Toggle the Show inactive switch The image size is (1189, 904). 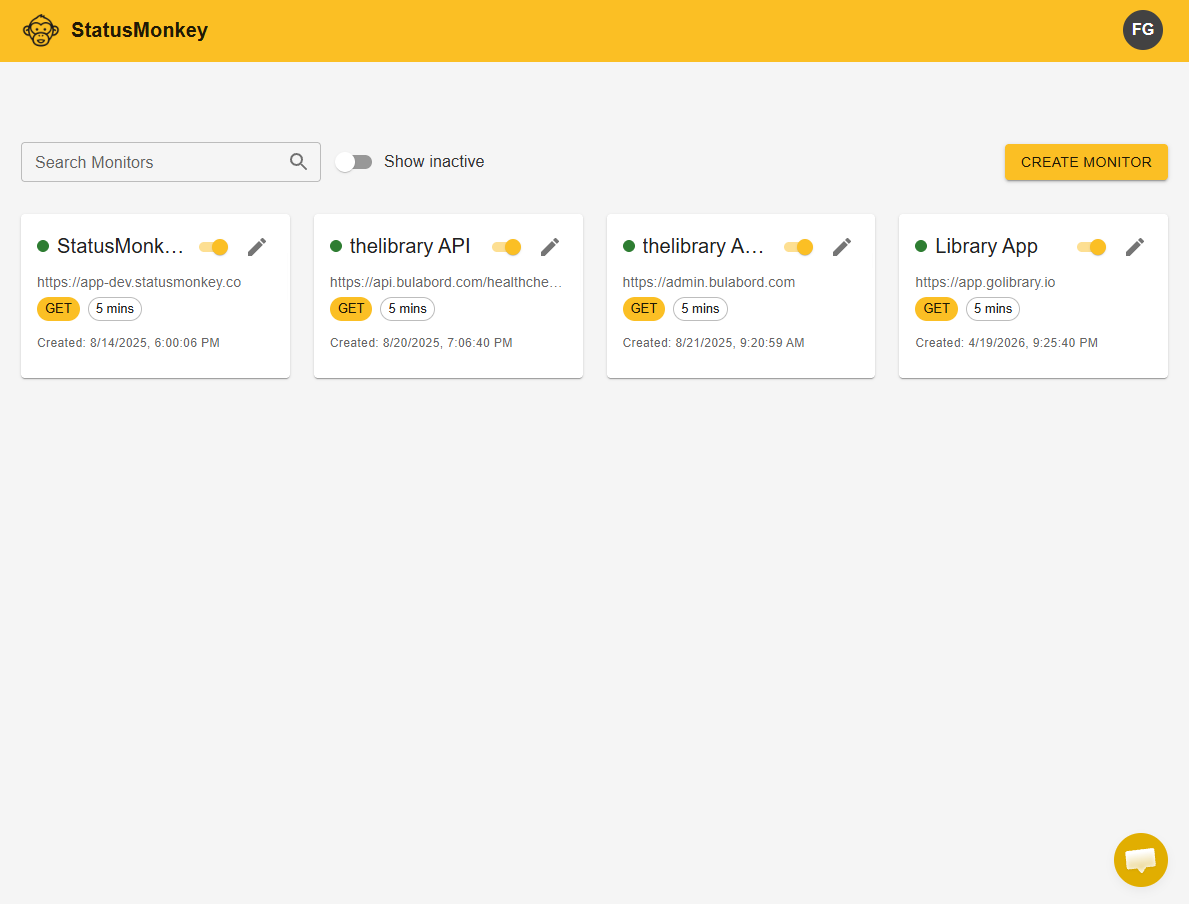click(x=353, y=162)
